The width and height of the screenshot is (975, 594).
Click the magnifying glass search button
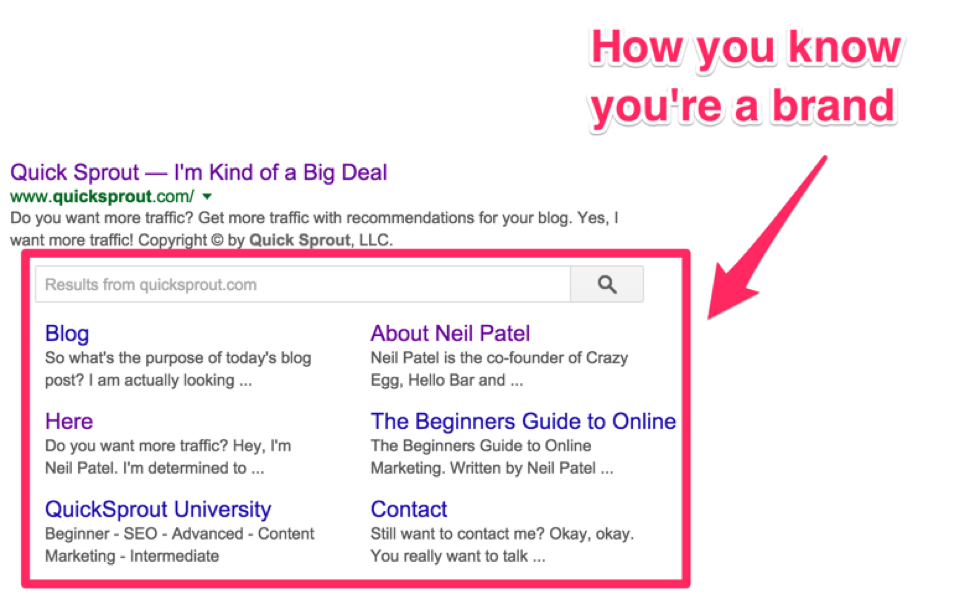click(x=606, y=285)
